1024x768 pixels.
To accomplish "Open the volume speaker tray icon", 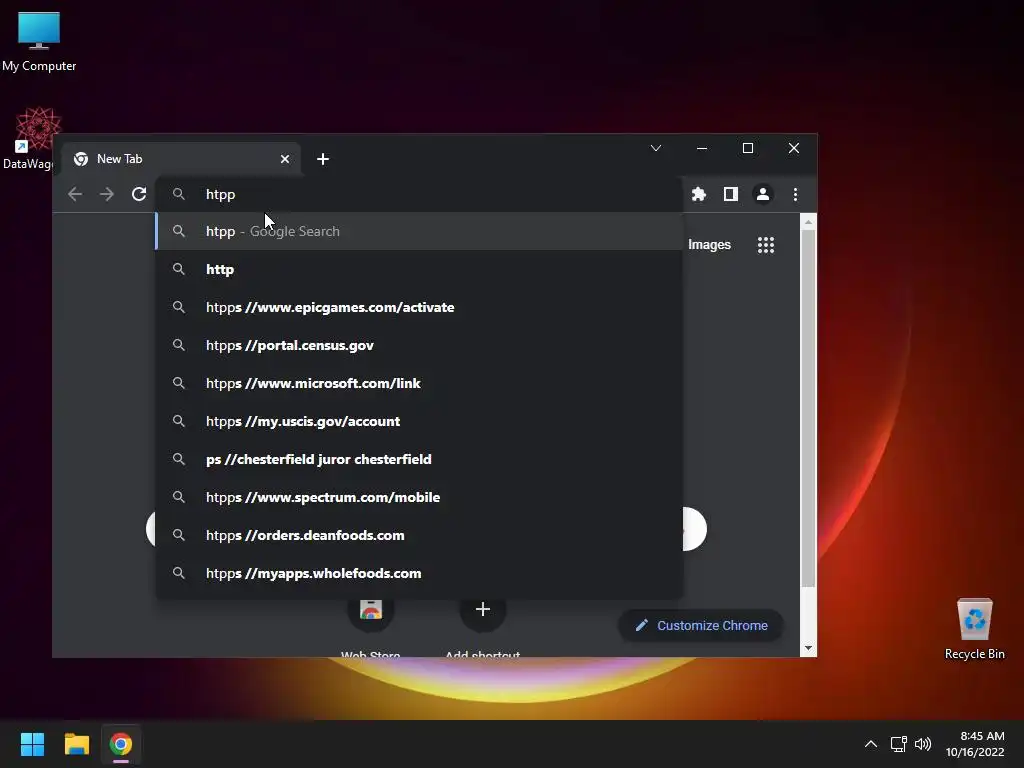I will coord(923,744).
